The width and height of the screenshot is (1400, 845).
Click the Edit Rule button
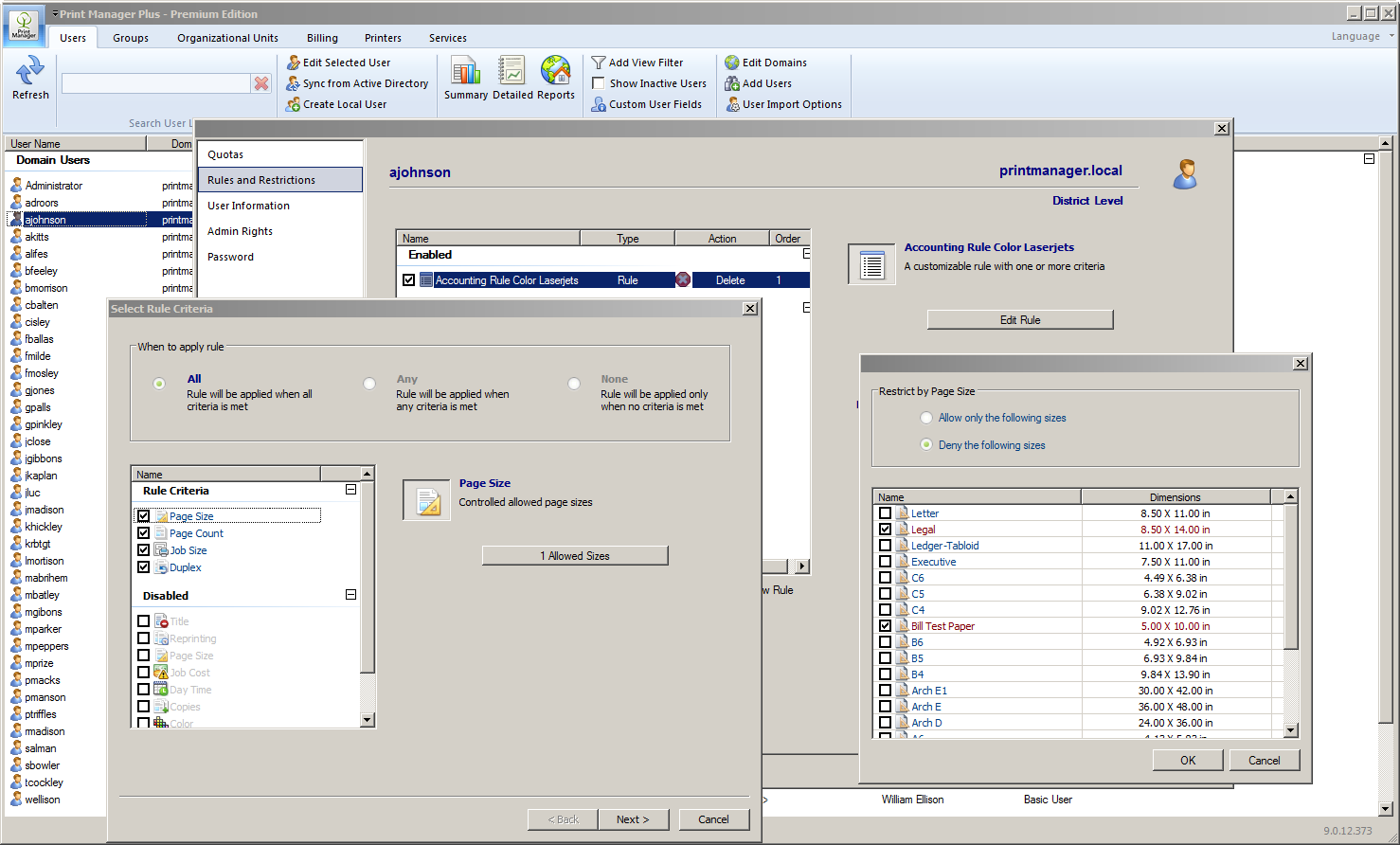[1020, 320]
